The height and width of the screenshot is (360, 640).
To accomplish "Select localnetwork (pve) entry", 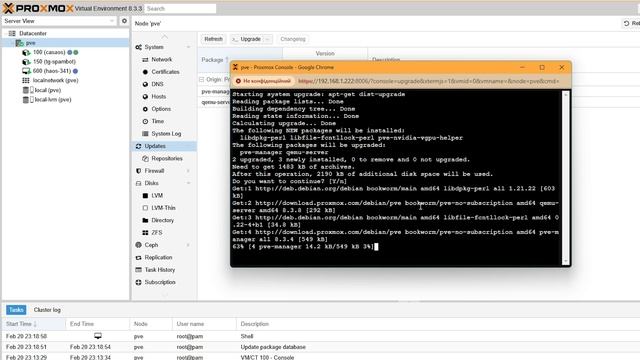I will (55, 80).
